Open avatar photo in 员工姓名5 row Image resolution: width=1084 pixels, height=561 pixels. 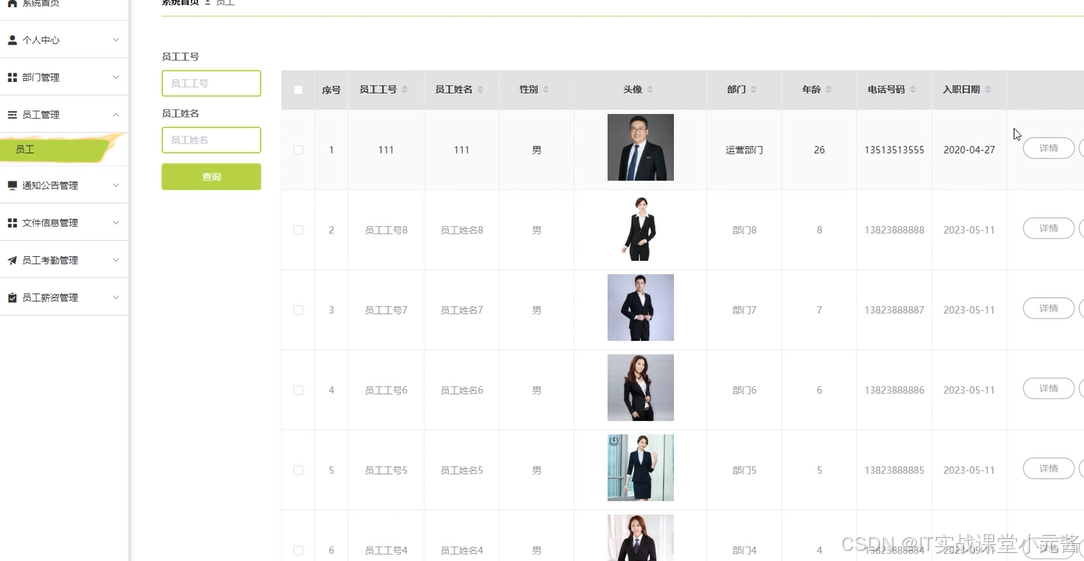[x=640, y=468]
